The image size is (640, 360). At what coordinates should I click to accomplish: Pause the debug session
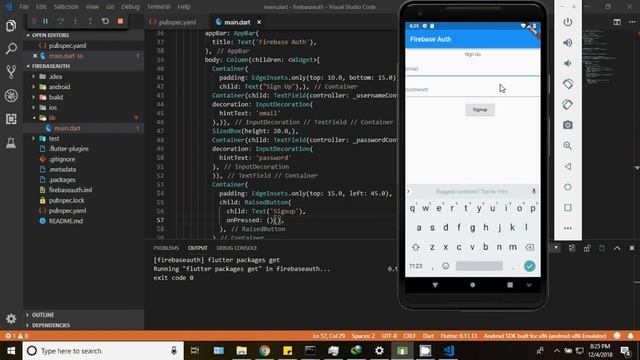coord(45,21)
